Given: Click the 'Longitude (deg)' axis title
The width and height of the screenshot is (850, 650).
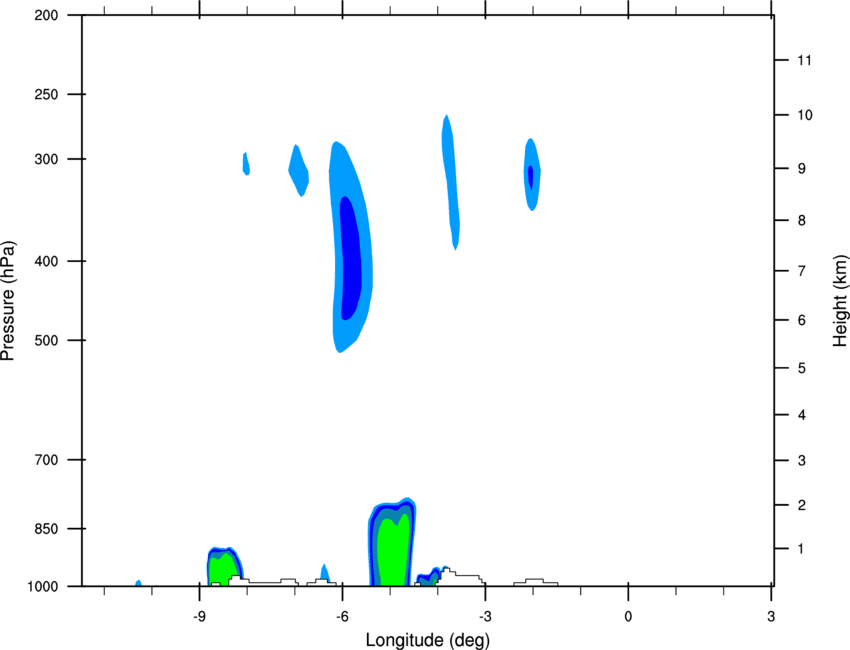Looking at the screenshot, I should [428, 640].
